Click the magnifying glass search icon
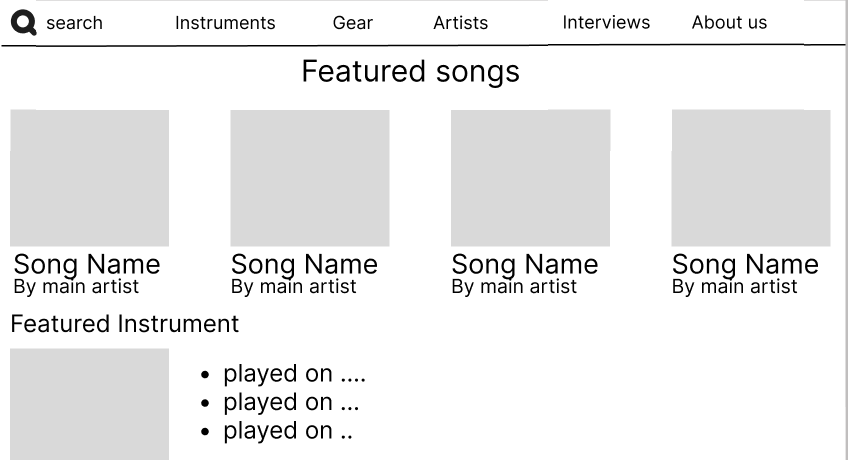The height and width of the screenshot is (460, 848). coord(23,23)
